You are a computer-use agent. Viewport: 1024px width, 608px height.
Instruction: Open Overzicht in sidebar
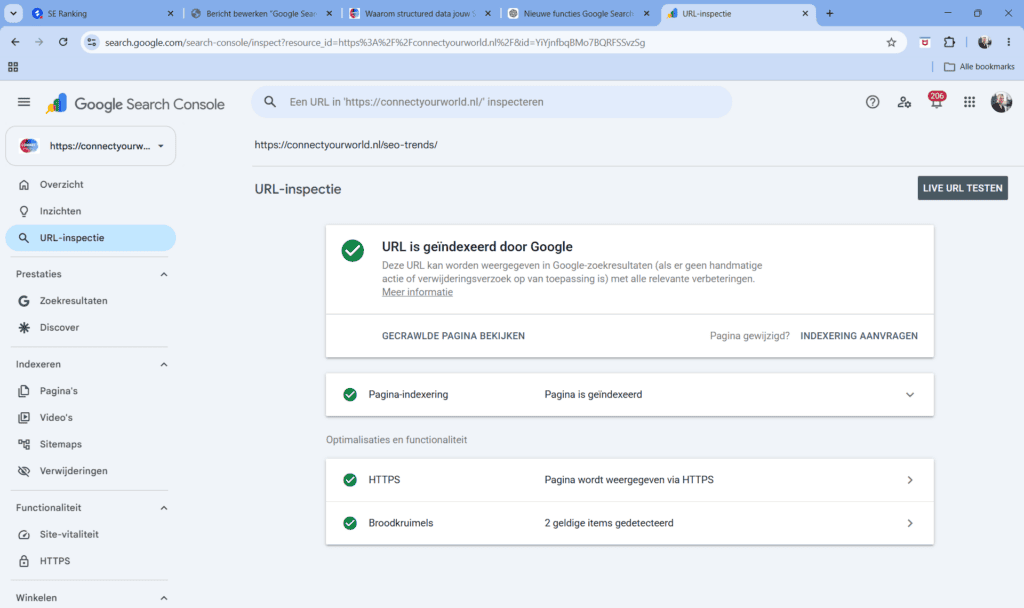91,185
